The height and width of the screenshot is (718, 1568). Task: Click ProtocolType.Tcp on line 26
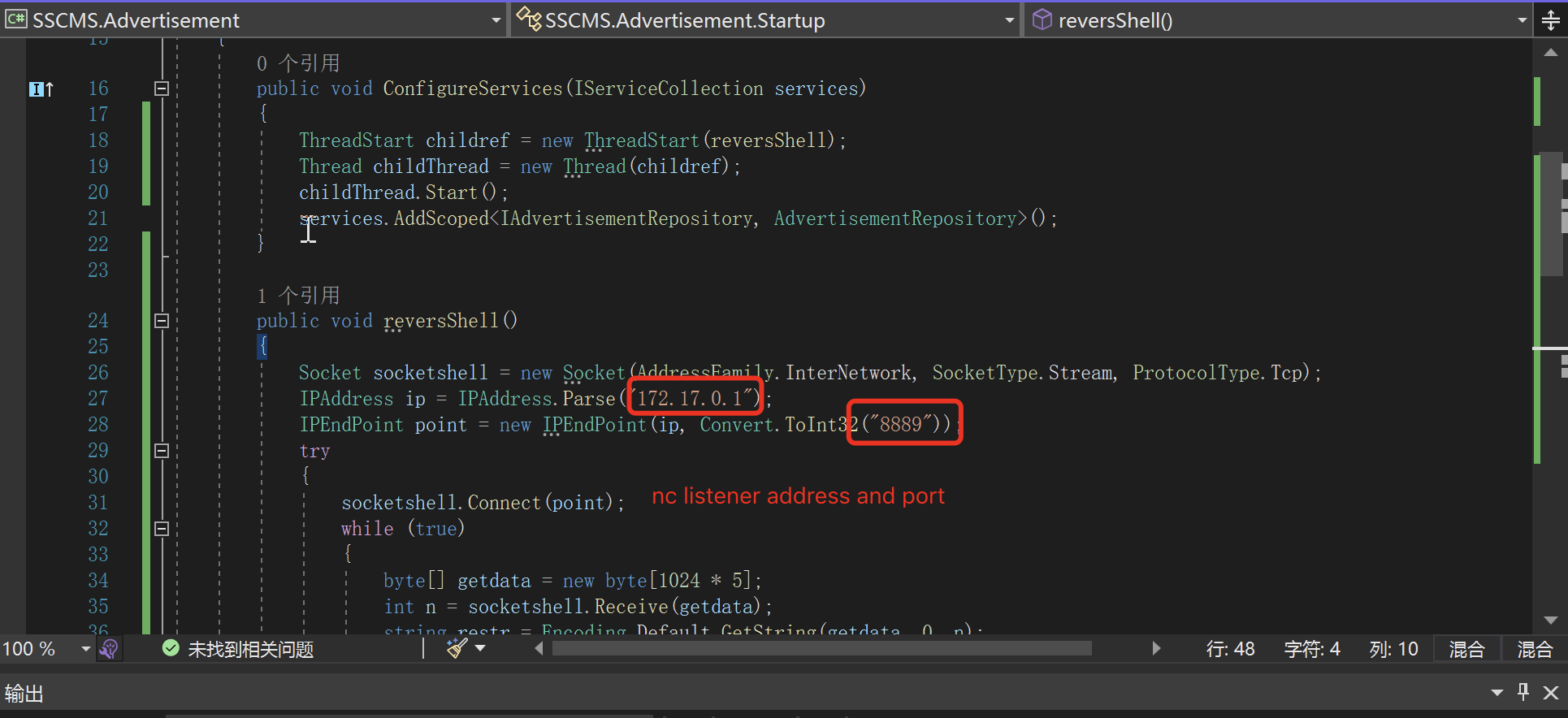pyautogui.click(x=1218, y=372)
